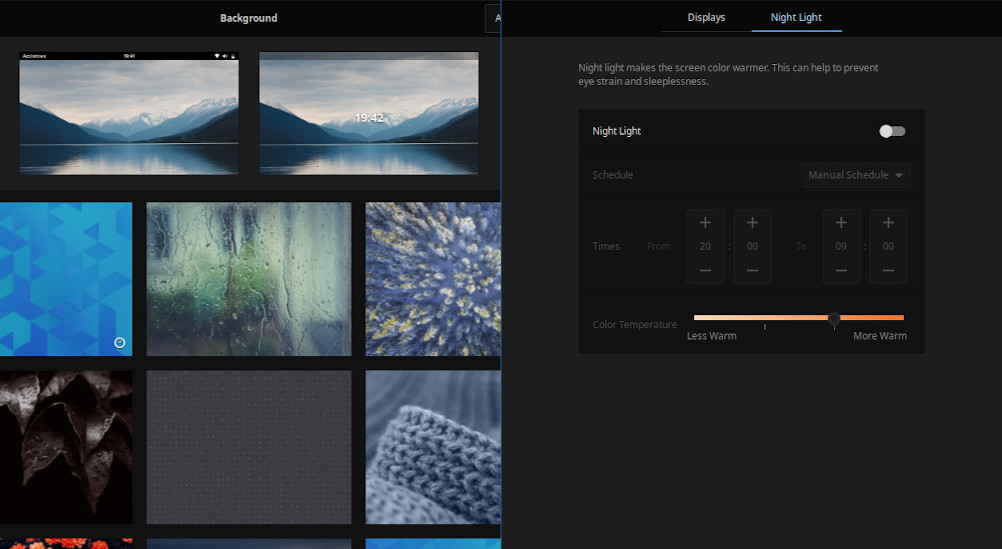Choose the dark leaves wallpaper
This screenshot has width=1002, height=549.
tap(66, 447)
